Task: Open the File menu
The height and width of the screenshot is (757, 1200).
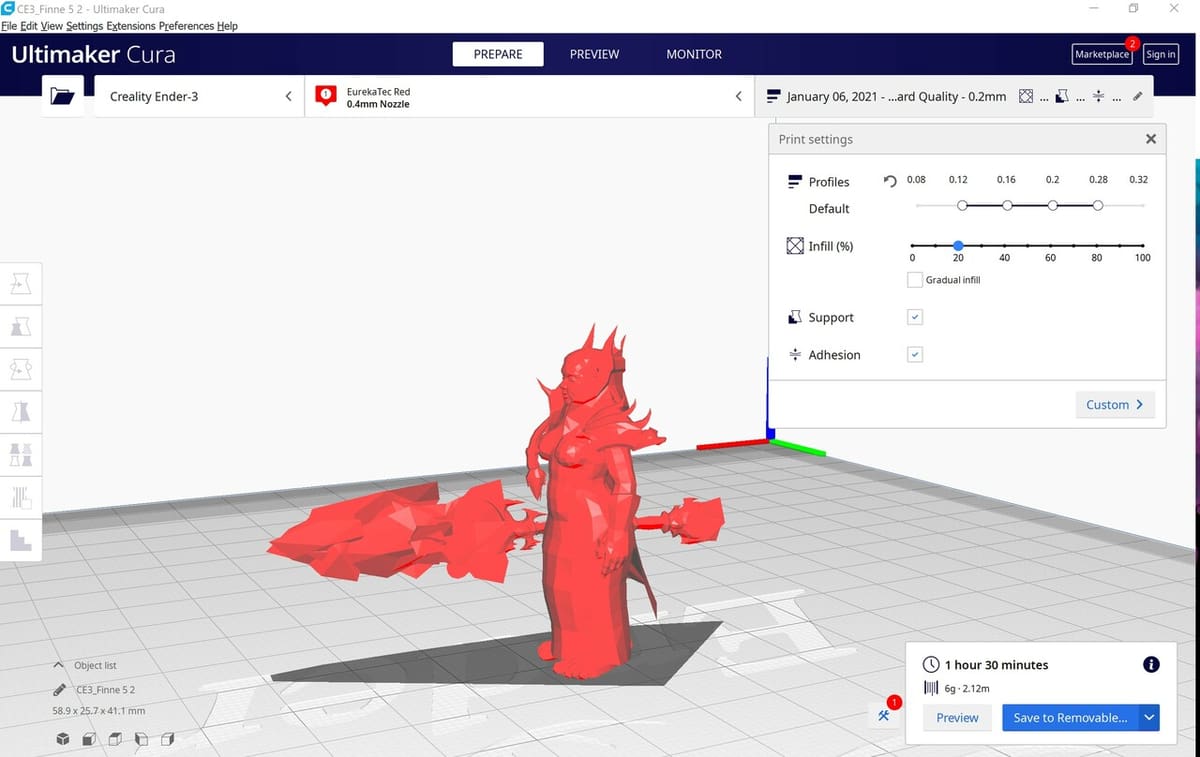Action: pos(10,26)
